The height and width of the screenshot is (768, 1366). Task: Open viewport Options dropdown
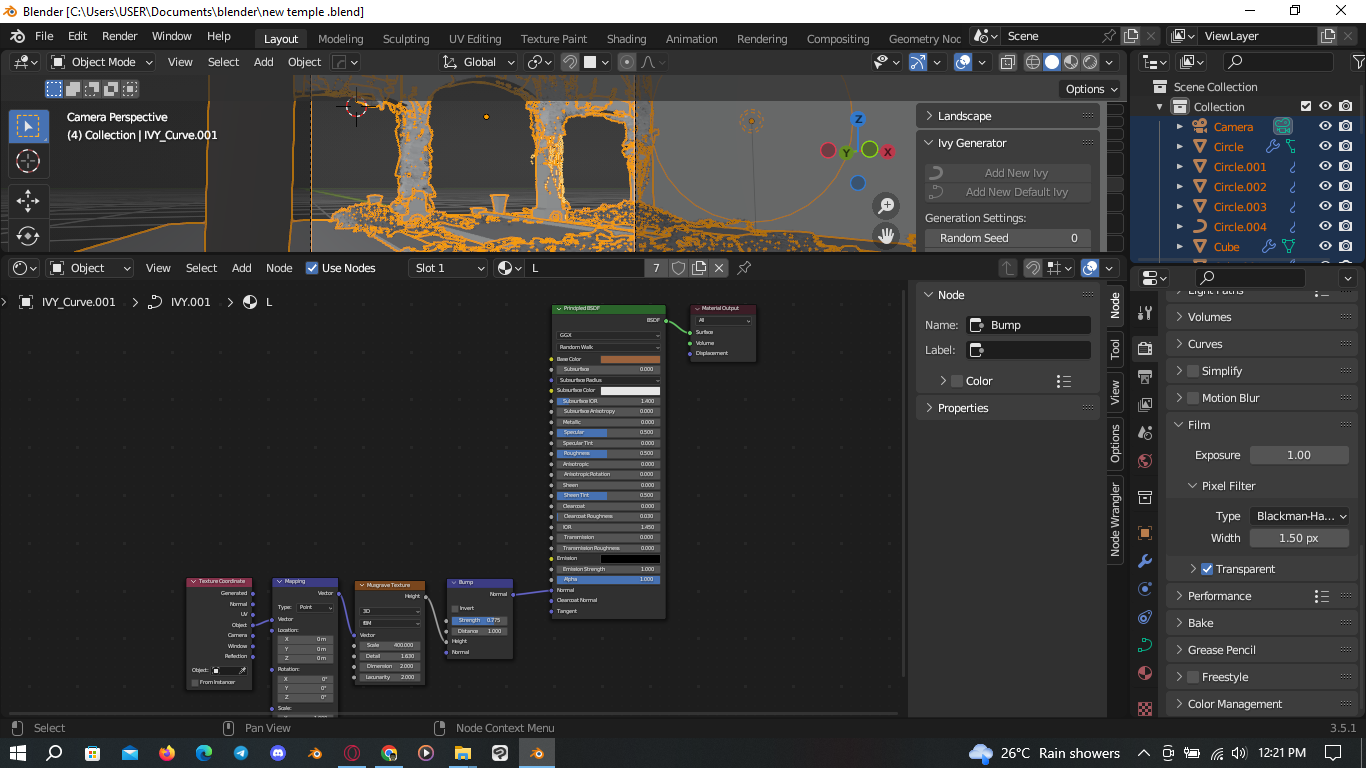point(1091,89)
